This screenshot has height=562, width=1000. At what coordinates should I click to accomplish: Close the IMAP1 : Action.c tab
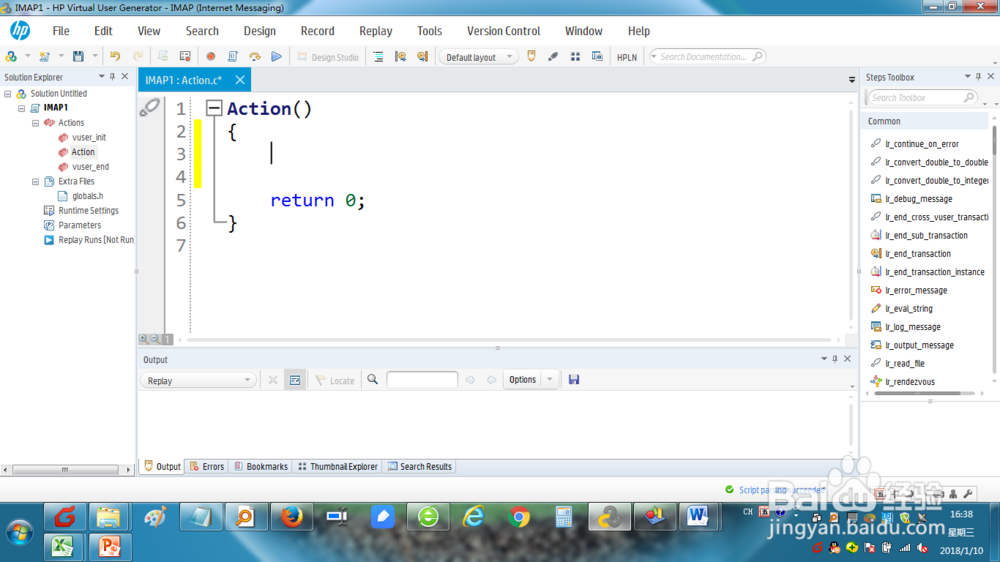[x=240, y=80]
